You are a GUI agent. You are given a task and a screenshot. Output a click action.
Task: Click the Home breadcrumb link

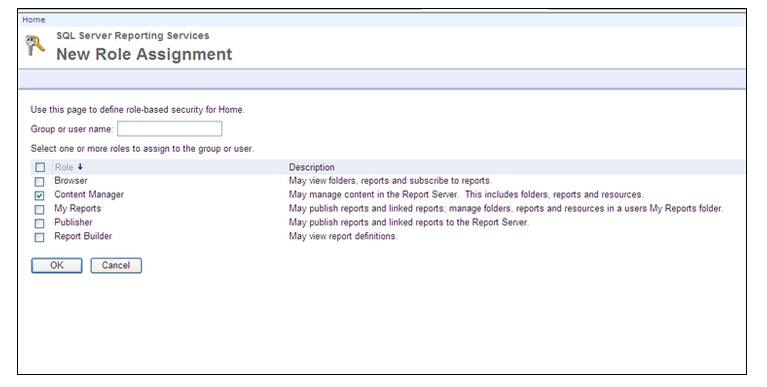[34, 20]
